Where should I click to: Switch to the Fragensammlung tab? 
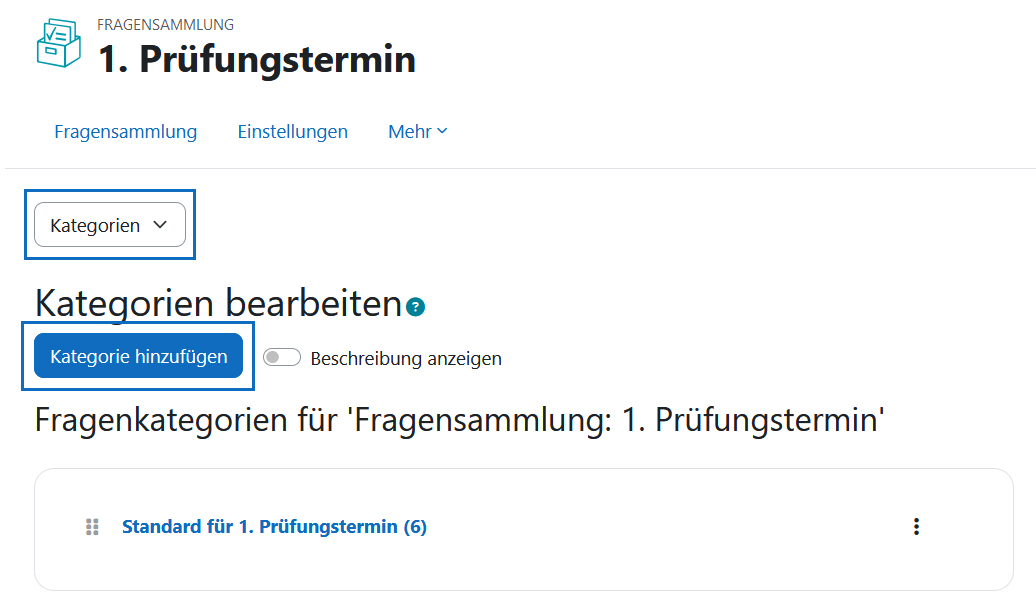click(x=126, y=132)
